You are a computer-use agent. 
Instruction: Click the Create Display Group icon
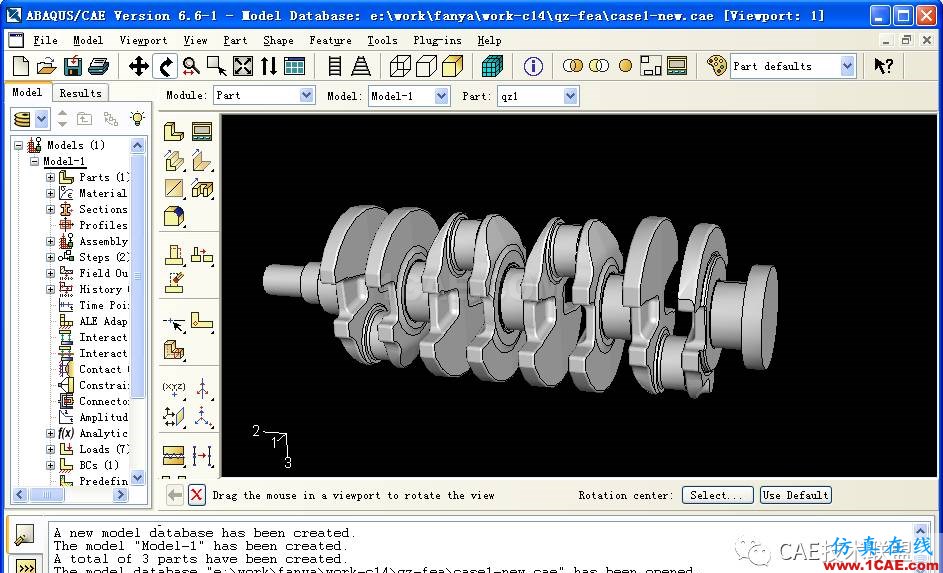(x=651, y=66)
